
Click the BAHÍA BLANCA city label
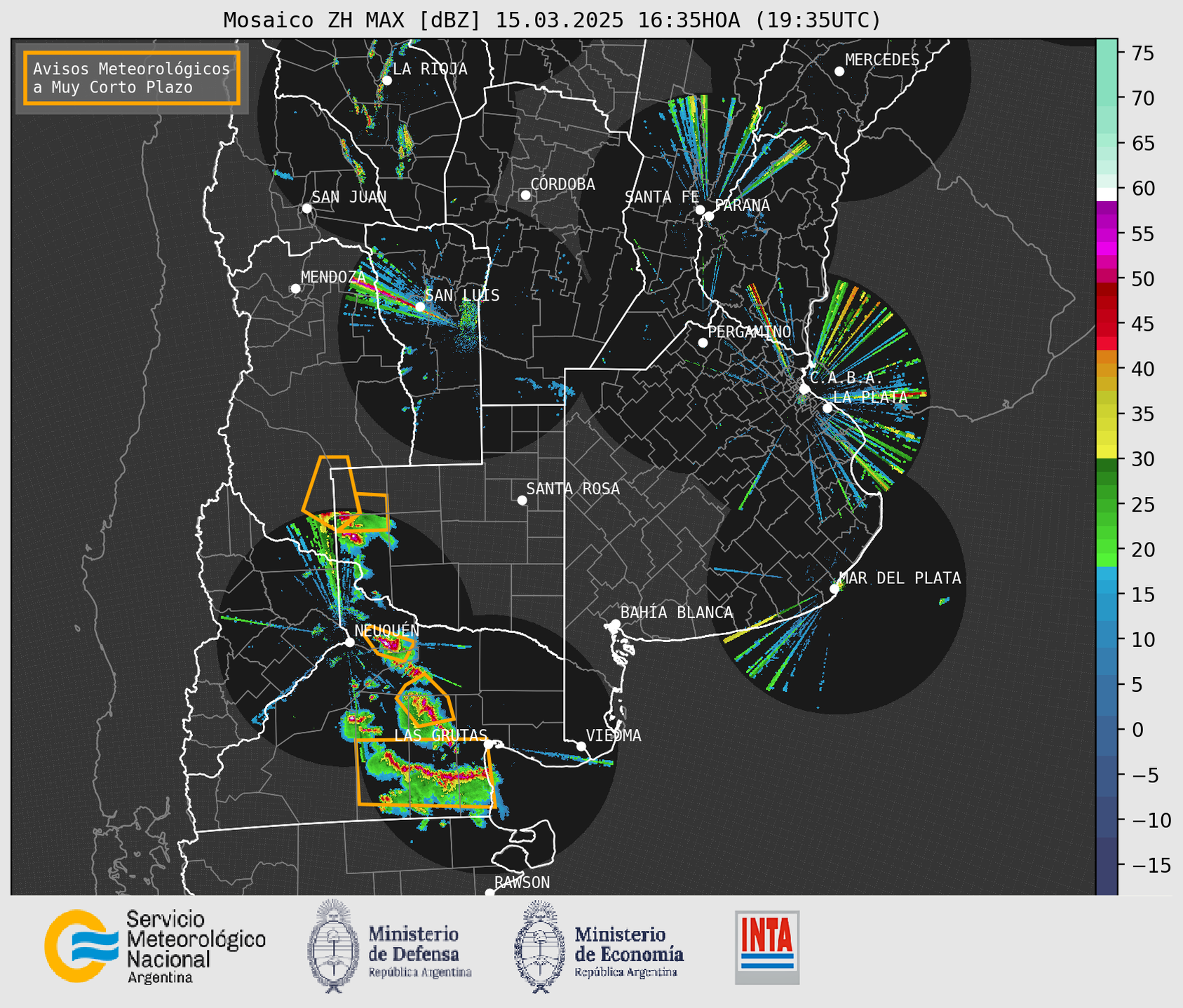click(677, 613)
